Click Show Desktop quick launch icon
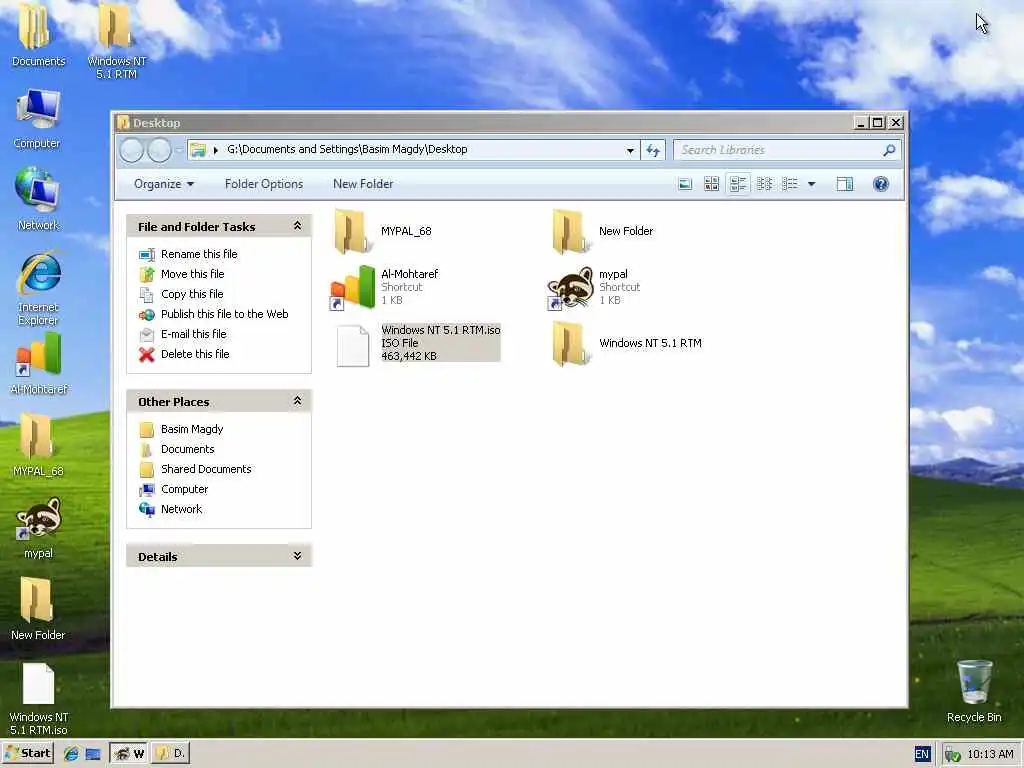 (x=93, y=754)
